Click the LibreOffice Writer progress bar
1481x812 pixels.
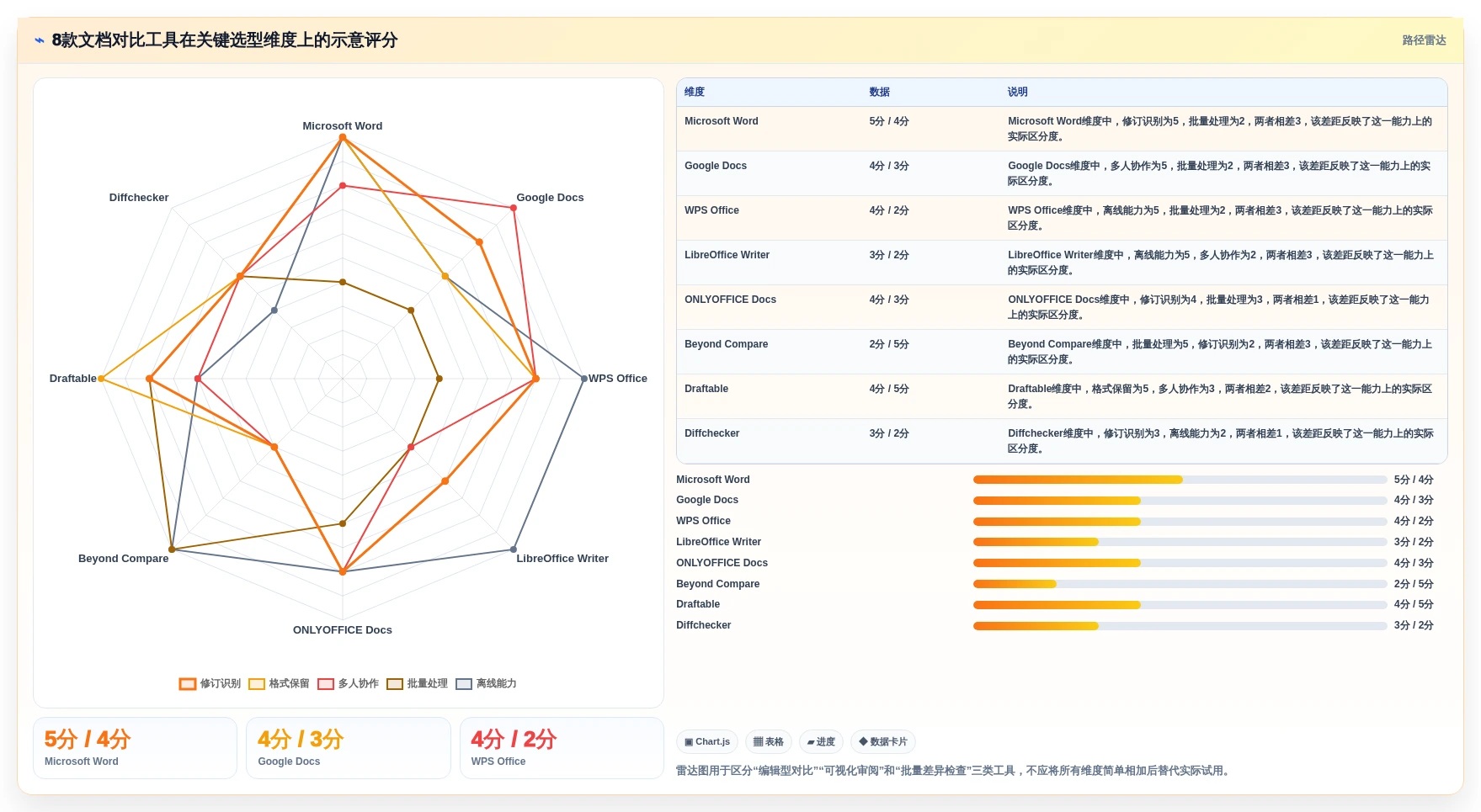(x=1180, y=542)
